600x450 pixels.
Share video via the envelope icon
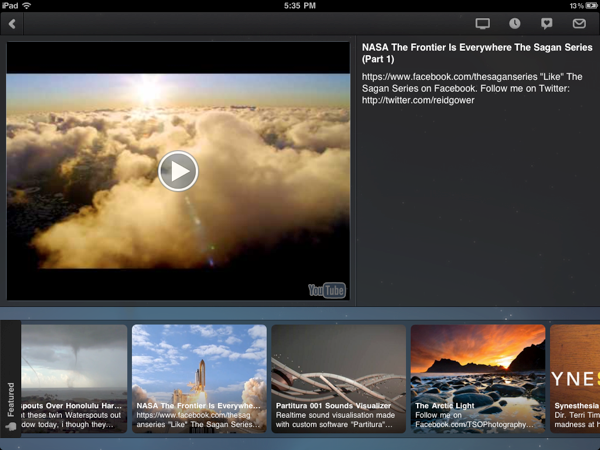tap(579, 24)
